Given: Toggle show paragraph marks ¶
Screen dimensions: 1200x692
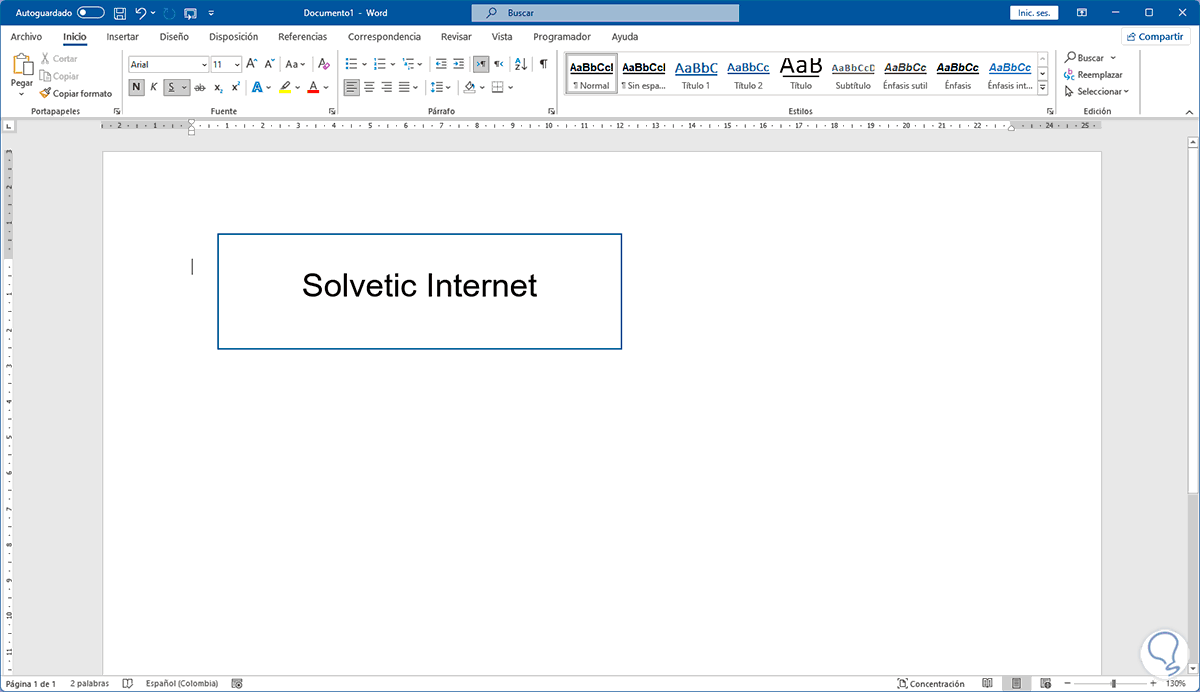Looking at the screenshot, I should click(x=543, y=63).
